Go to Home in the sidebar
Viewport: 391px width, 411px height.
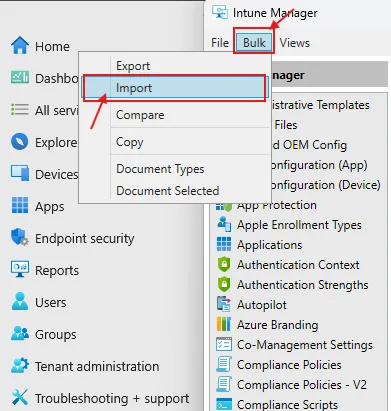[x=52, y=46]
